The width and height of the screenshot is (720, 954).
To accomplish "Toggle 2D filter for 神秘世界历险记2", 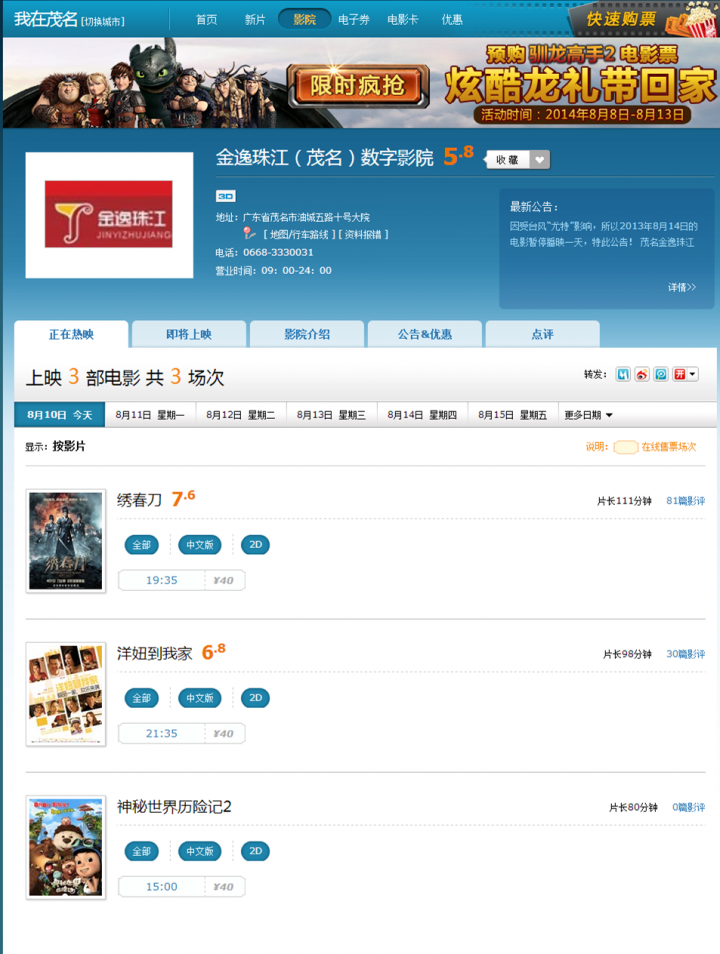I will 256,851.
